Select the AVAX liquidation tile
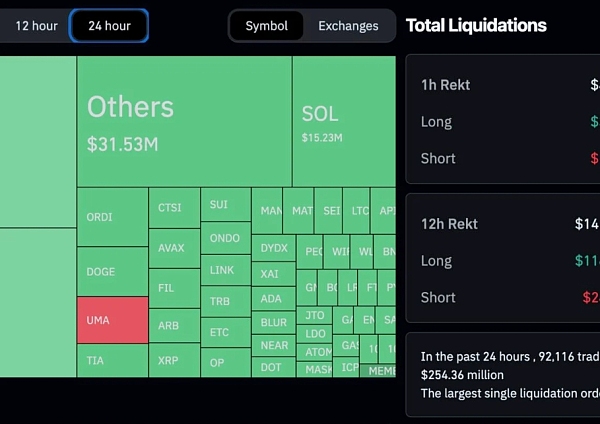The width and height of the screenshot is (600, 424). (x=174, y=248)
